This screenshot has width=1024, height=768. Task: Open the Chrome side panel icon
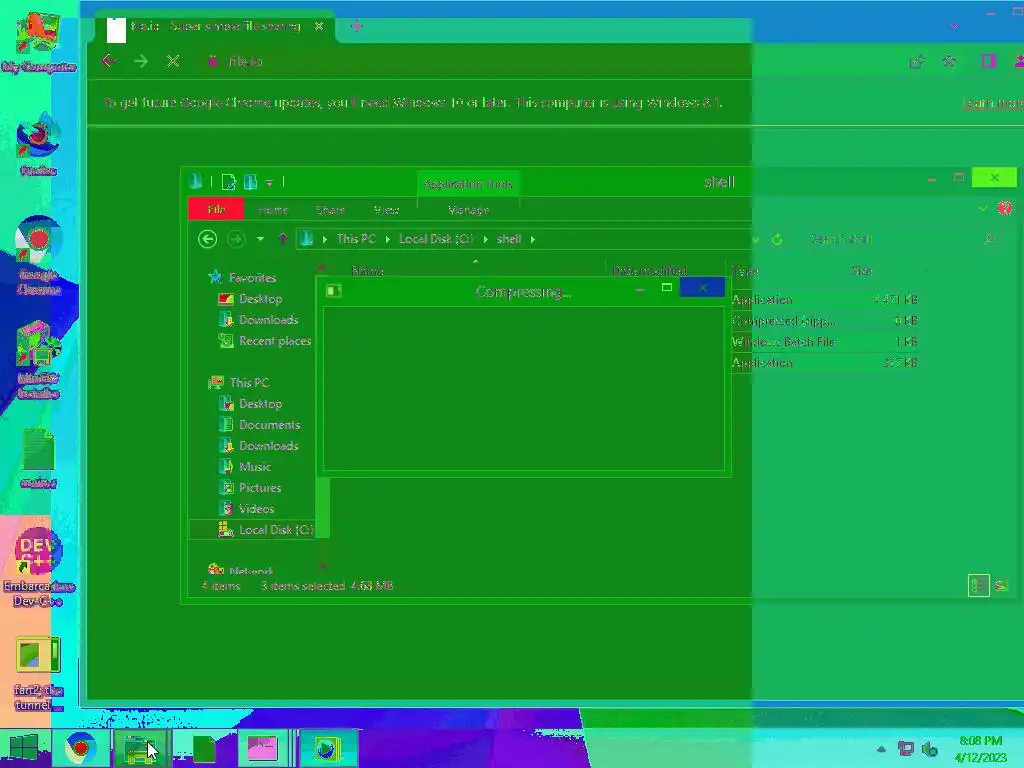[x=988, y=61]
